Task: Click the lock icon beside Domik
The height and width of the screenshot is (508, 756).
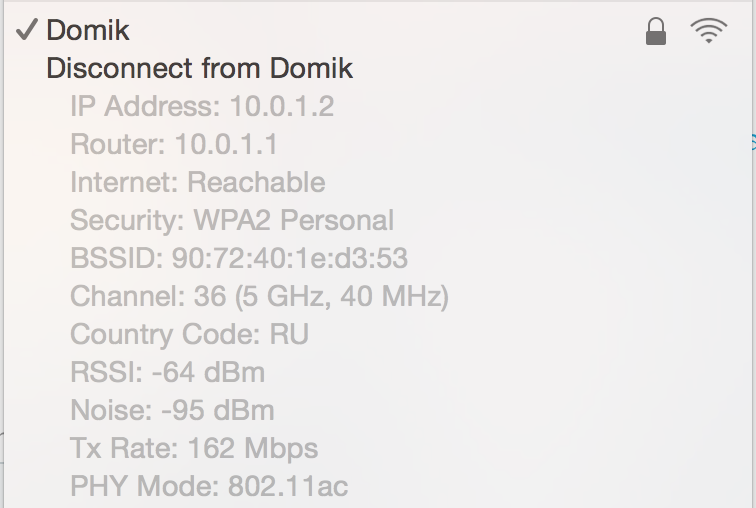Action: [656, 31]
